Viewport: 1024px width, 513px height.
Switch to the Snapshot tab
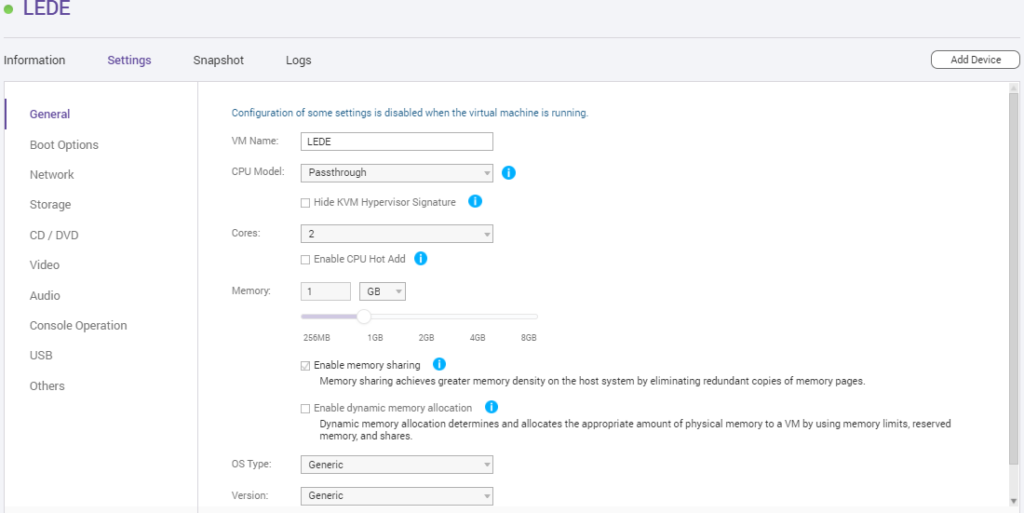point(218,60)
